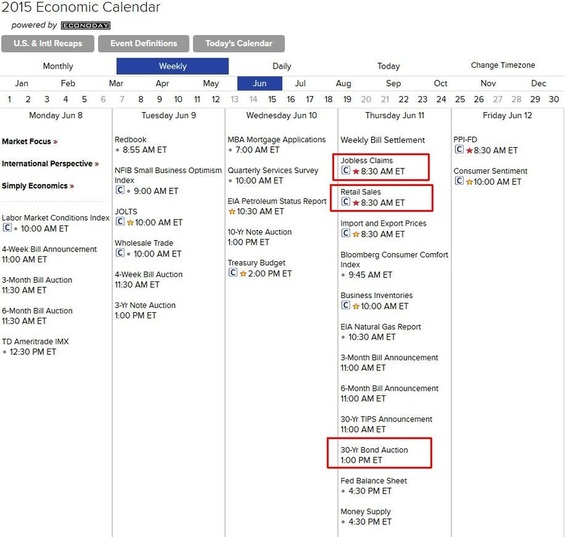566x537 pixels.
Task: Click the 'C' icon beside PPI-FD time
Action: pyautogui.click(x=459, y=149)
